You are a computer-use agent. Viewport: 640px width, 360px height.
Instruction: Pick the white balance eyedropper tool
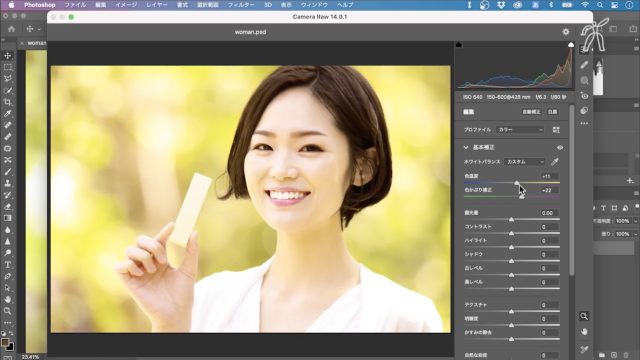(x=554, y=162)
